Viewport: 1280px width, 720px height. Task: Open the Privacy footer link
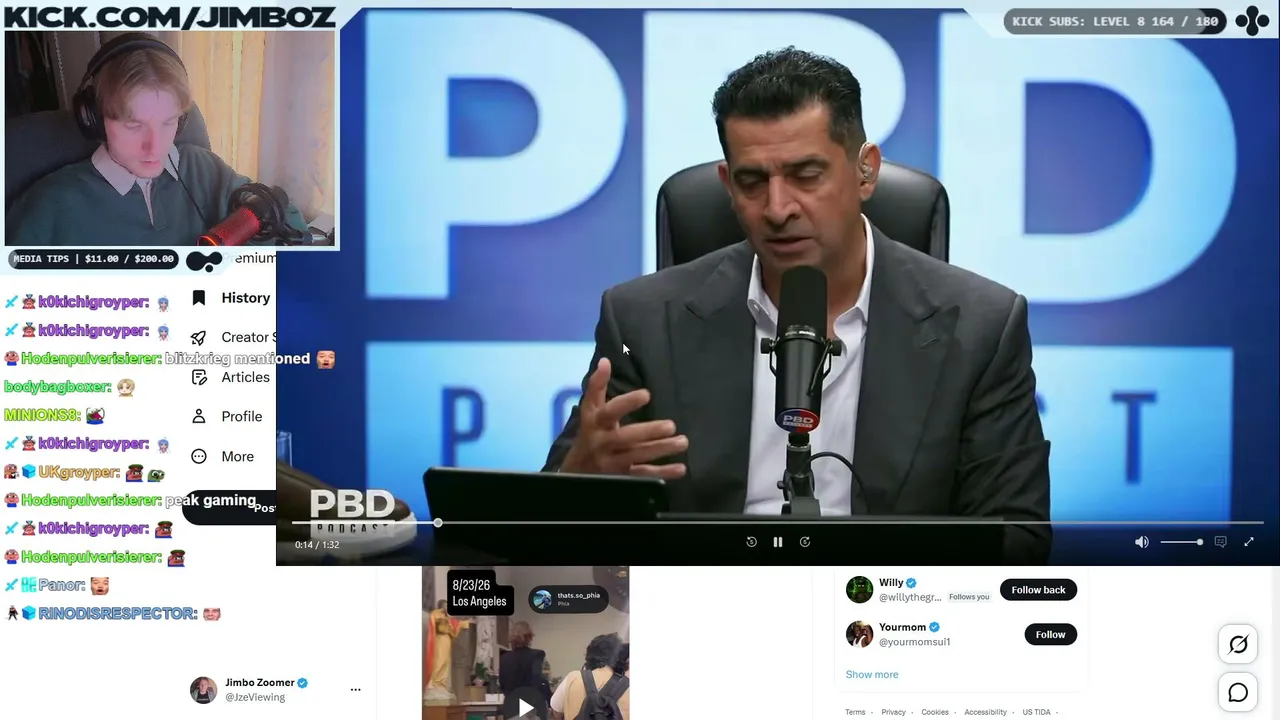click(893, 712)
